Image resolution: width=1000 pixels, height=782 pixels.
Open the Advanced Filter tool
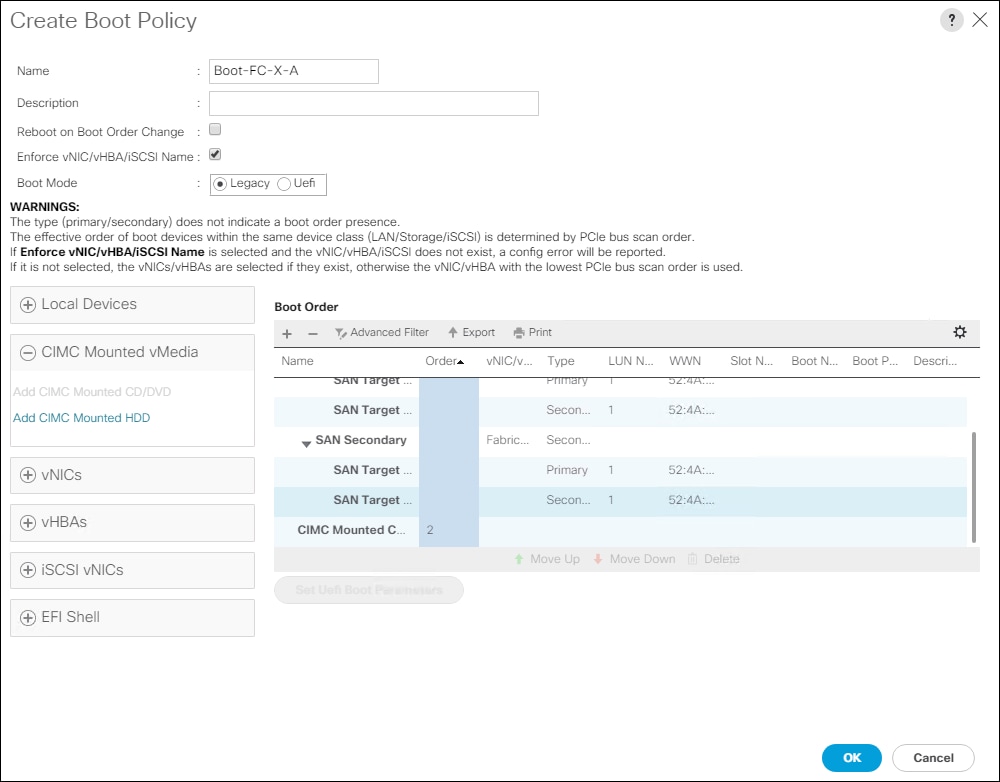coord(382,333)
